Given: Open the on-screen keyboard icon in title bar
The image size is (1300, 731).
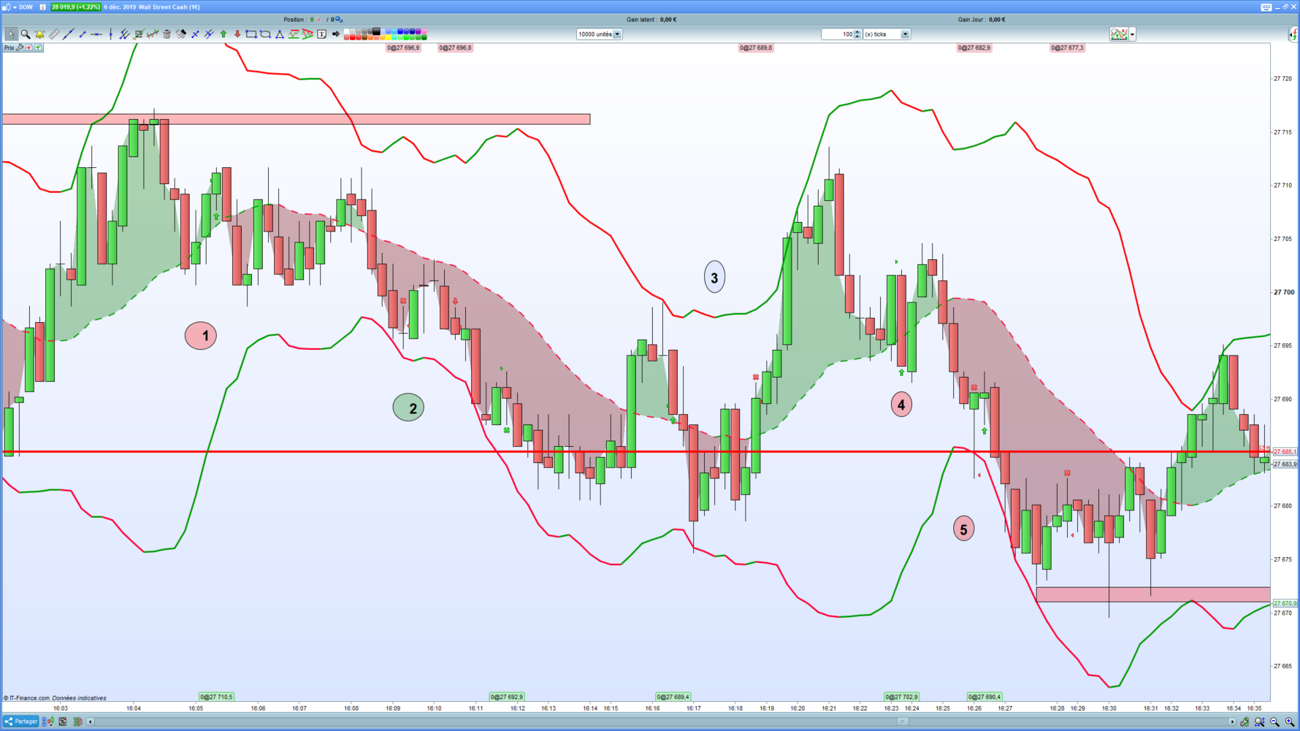Looking at the screenshot, I should [1266, 7].
